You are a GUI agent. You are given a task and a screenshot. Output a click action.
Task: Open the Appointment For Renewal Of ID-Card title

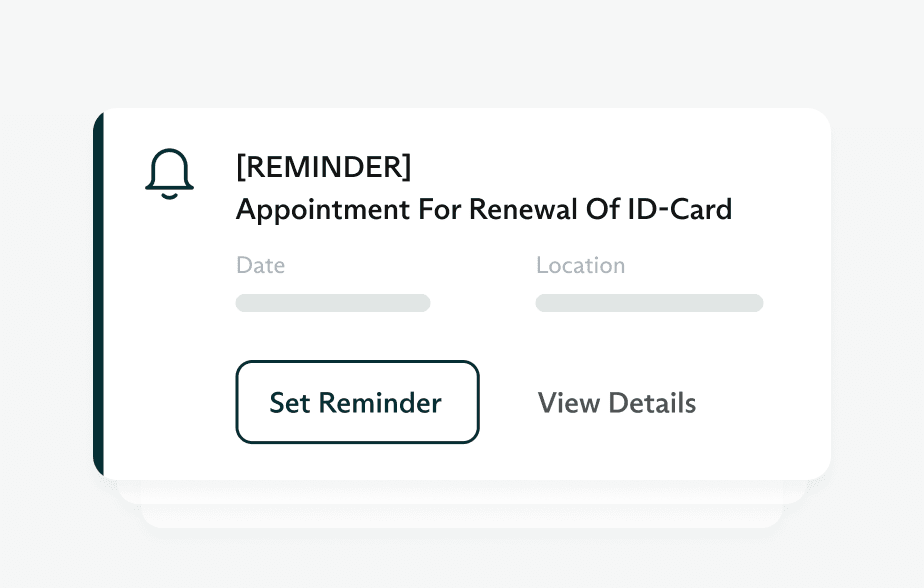[484, 209]
